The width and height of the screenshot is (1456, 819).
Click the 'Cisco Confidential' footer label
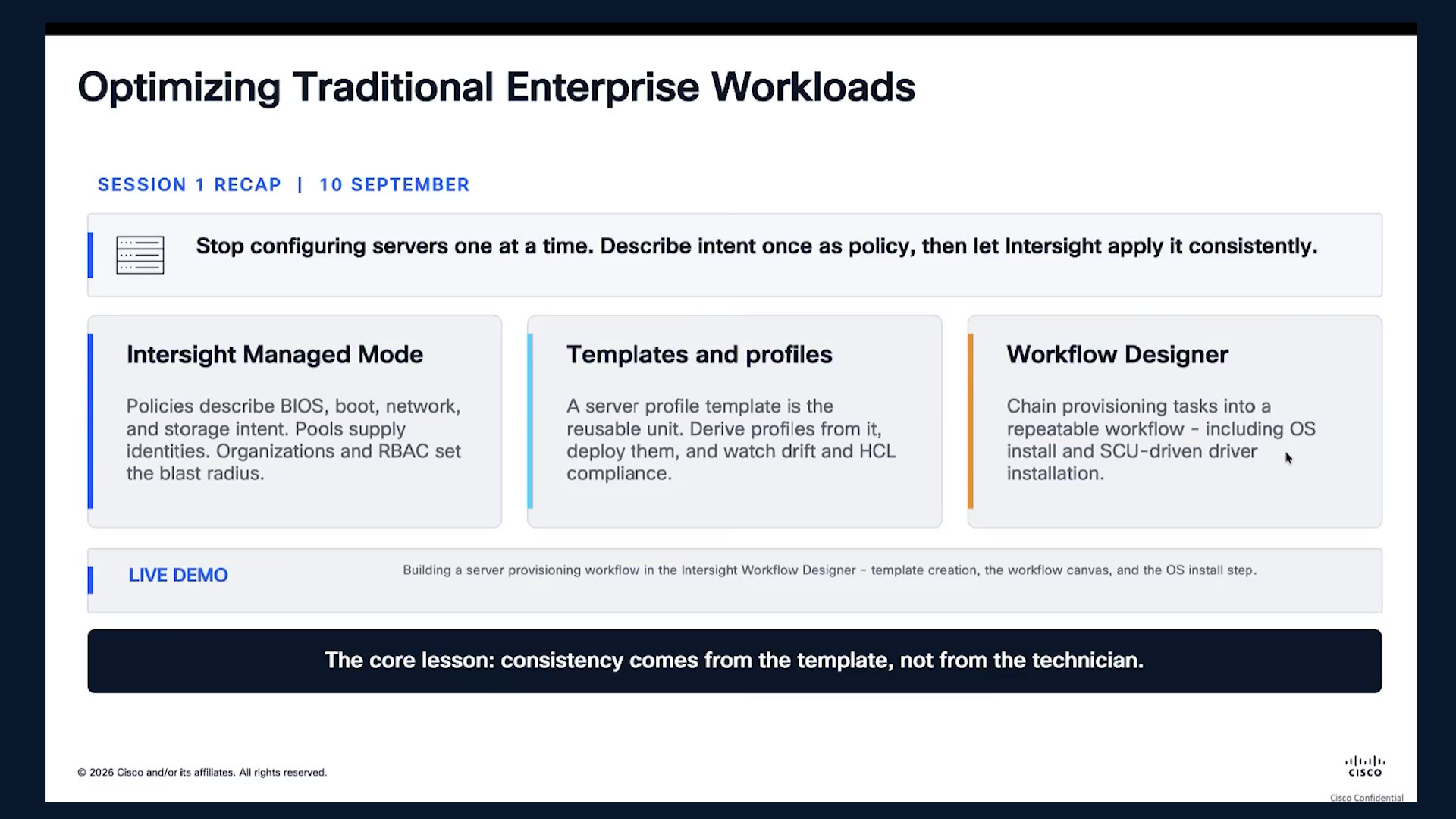tap(1367, 798)
